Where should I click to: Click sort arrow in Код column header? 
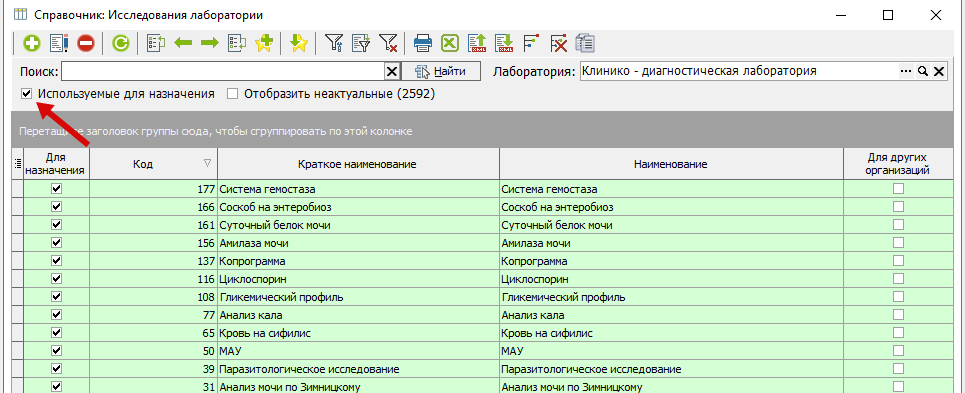pyautogui.click(x=207, y=164)
